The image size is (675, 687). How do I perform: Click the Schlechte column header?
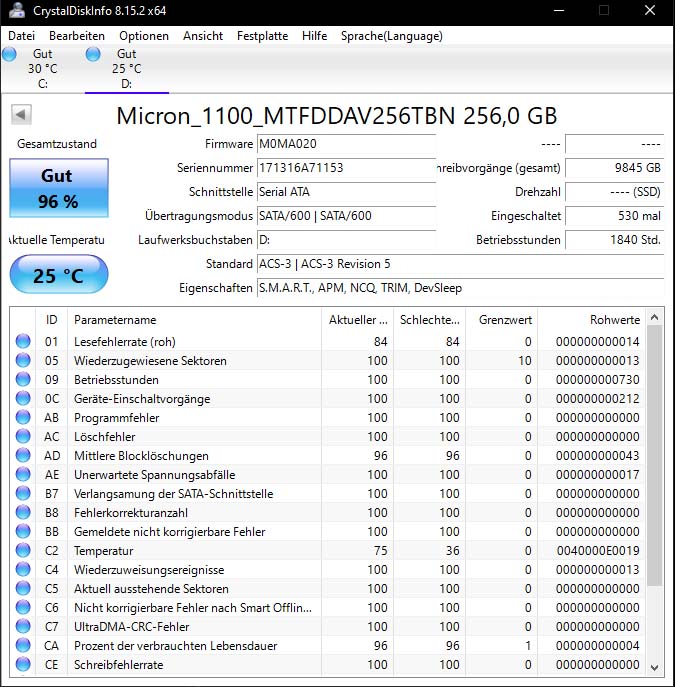pos(430,320)
